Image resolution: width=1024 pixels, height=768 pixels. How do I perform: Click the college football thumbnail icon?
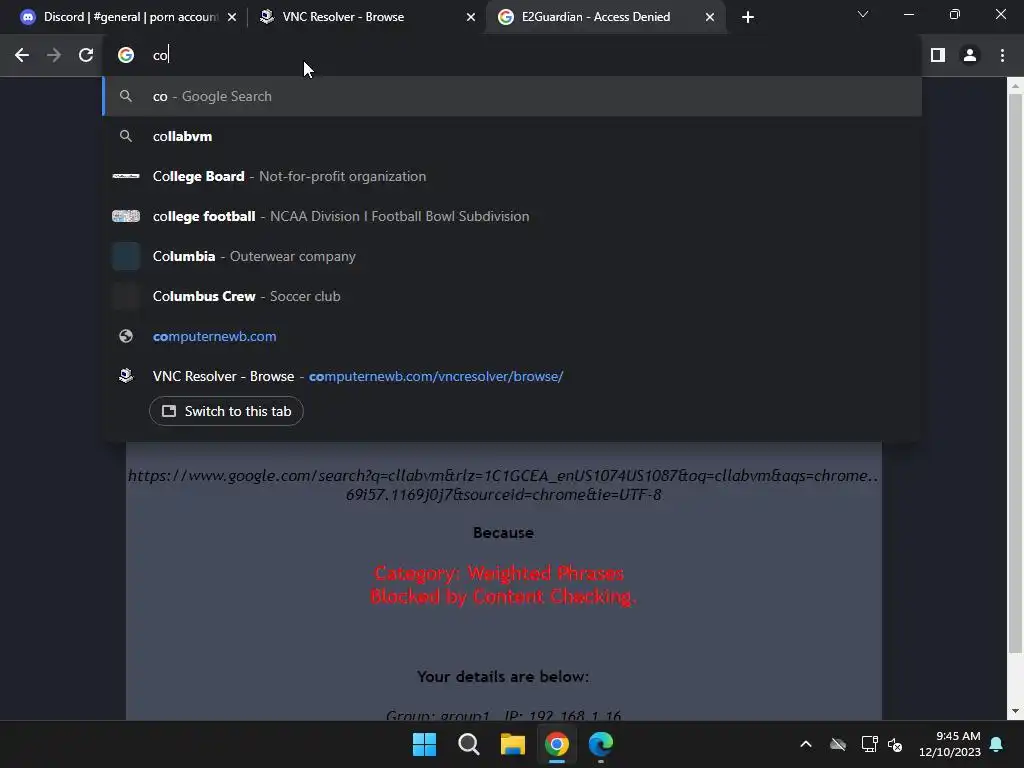(126, 216)
